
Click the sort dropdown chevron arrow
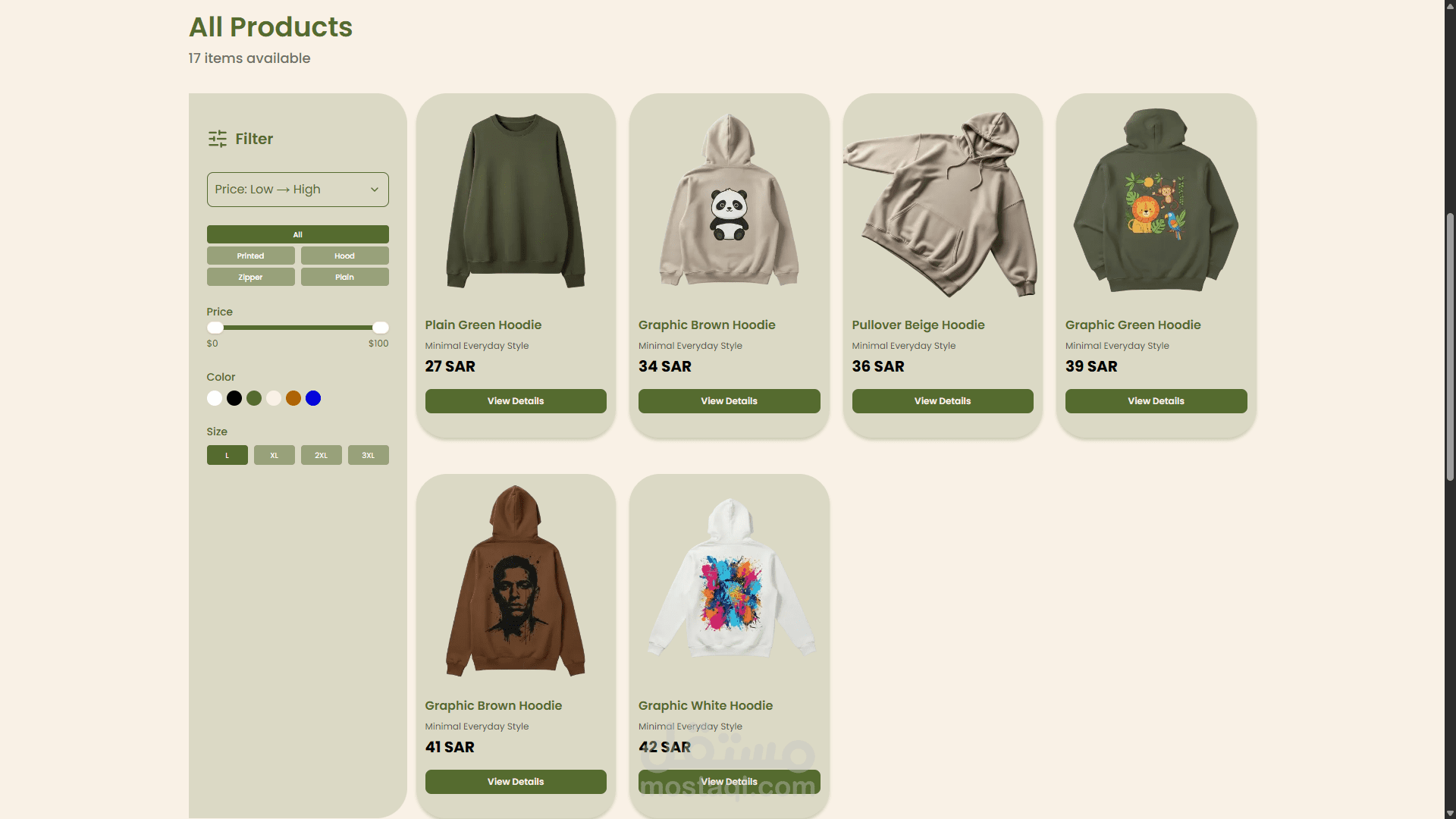pos(375,190)
